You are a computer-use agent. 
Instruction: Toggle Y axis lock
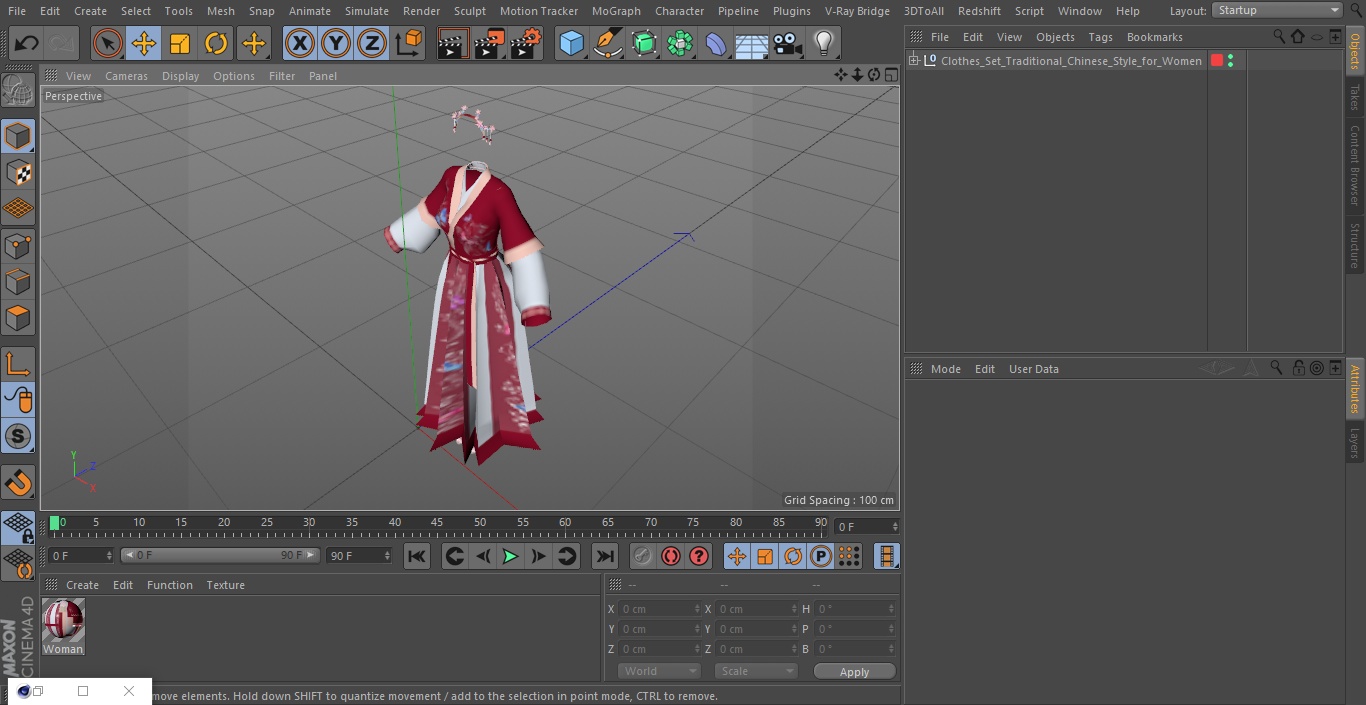(x=336, y=43)
